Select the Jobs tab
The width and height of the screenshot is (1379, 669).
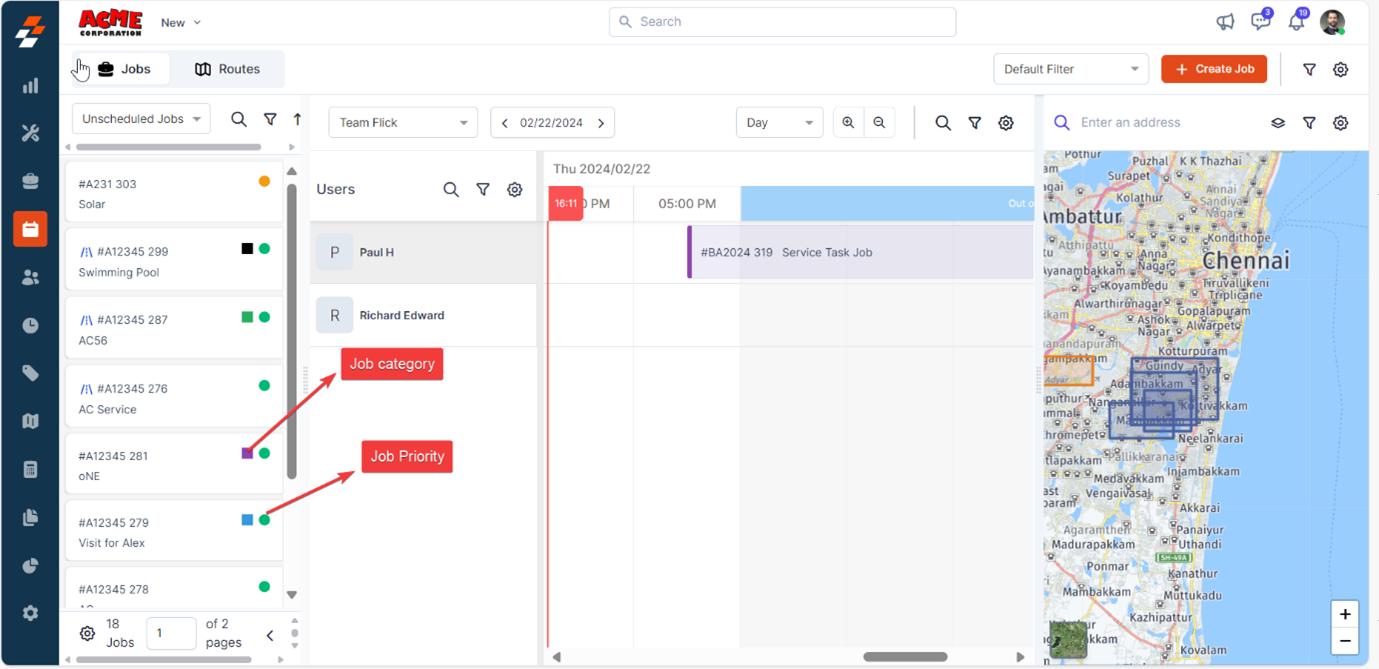click(124, 69)
